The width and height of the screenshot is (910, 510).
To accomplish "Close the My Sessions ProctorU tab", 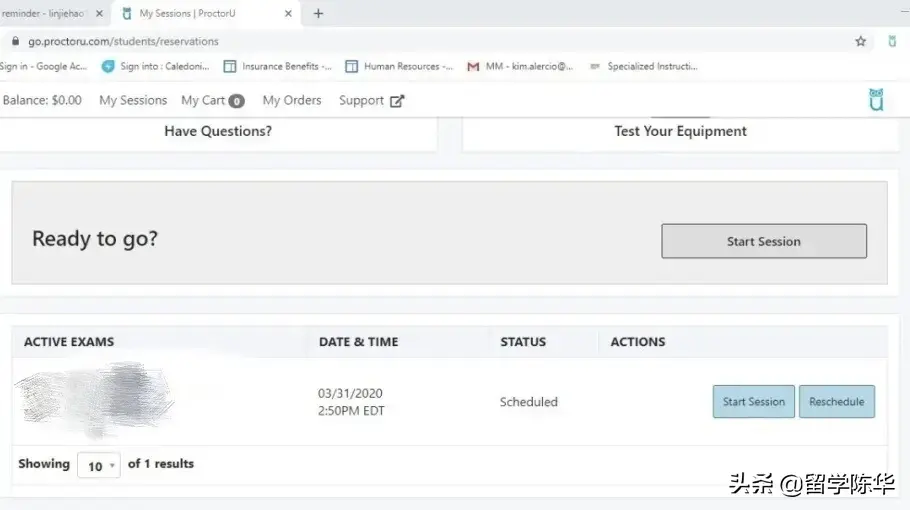I will [289, 14].
